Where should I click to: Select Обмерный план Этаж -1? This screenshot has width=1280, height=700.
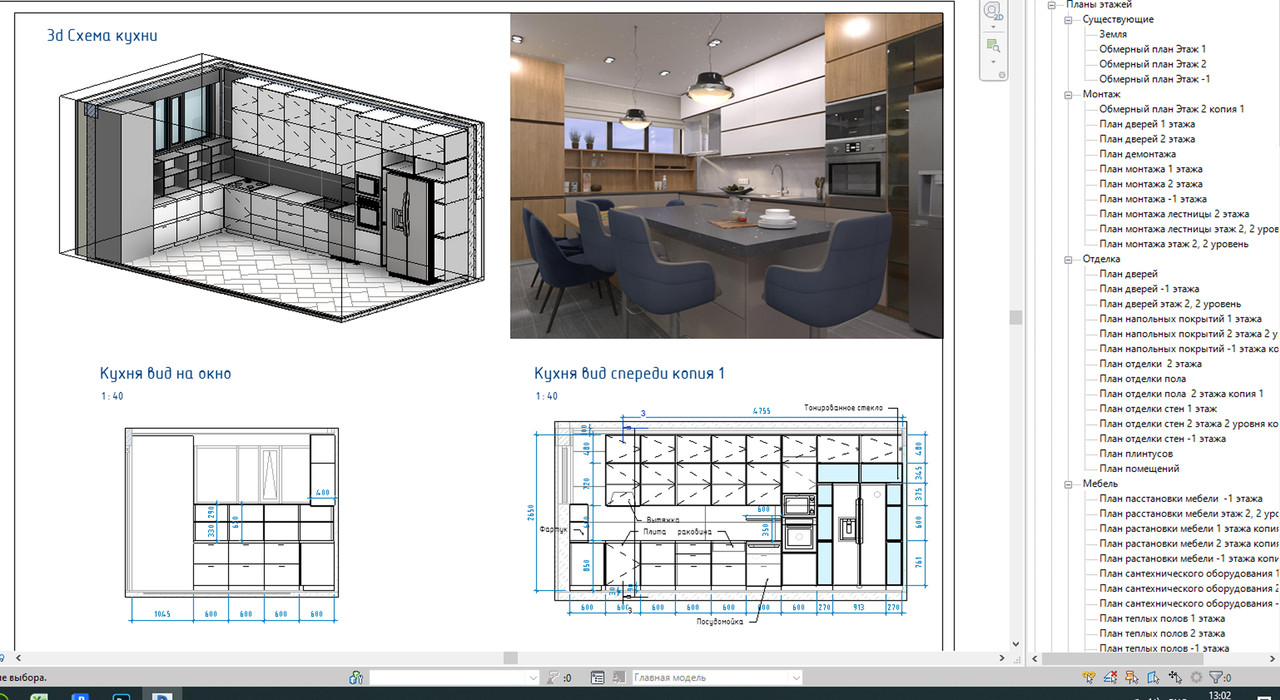[x=1154, y=79]
